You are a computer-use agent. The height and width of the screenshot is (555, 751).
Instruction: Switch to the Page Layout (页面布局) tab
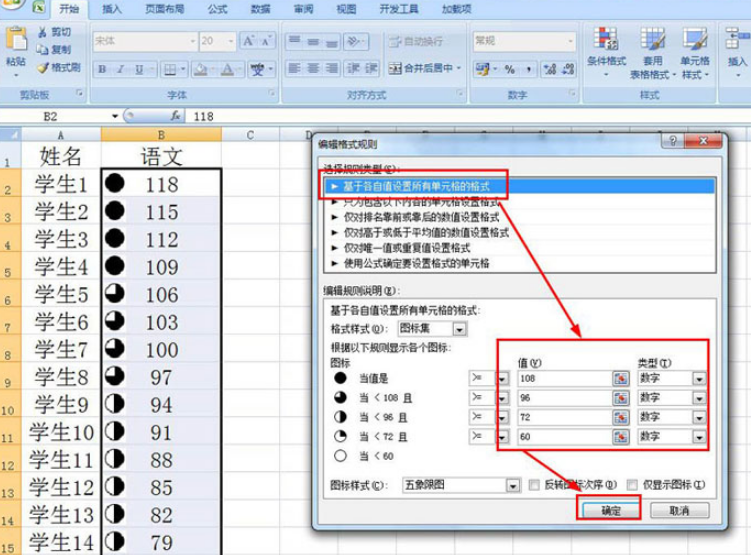tap(165, 9)
